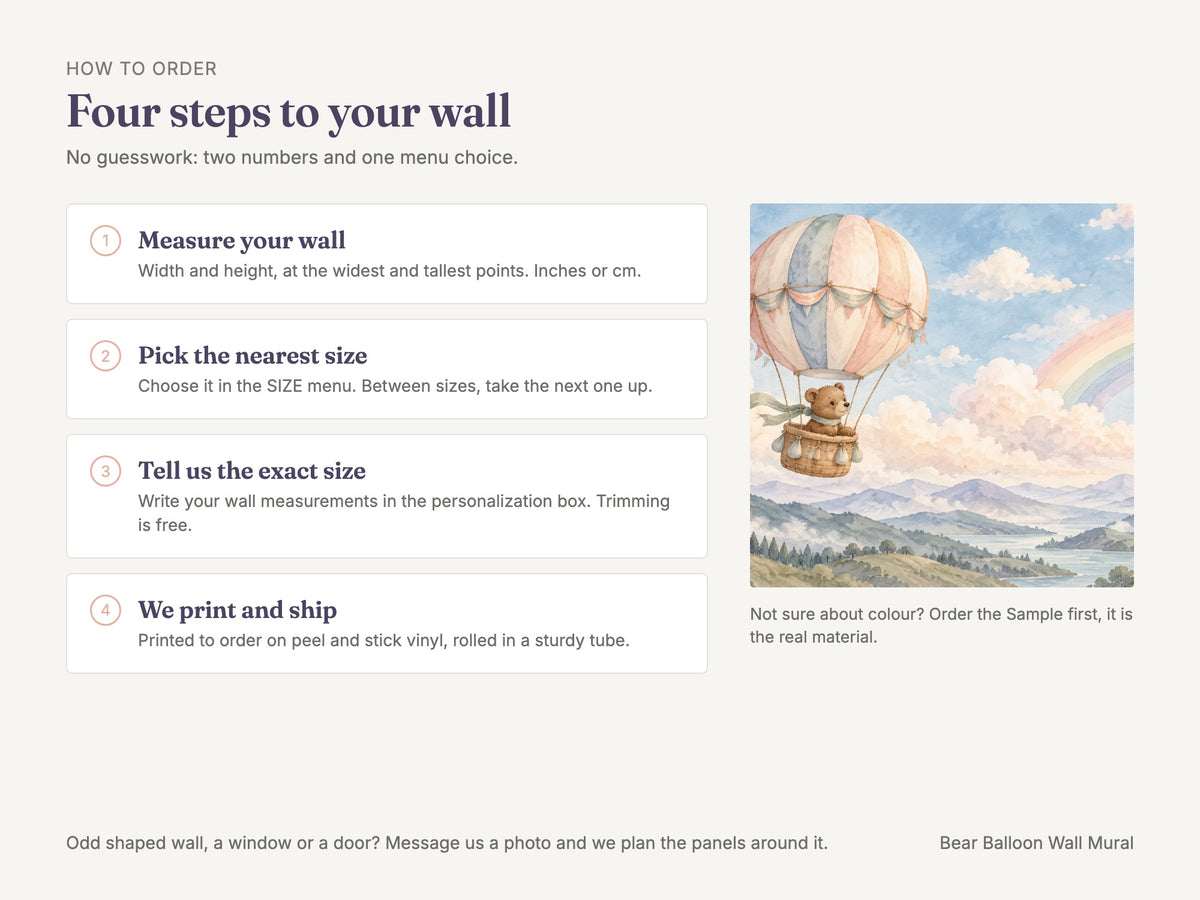The width and height of the screenshot is (1200, 900).
Task: Click the step 3 circled number icon
Action: pos(105,471)
